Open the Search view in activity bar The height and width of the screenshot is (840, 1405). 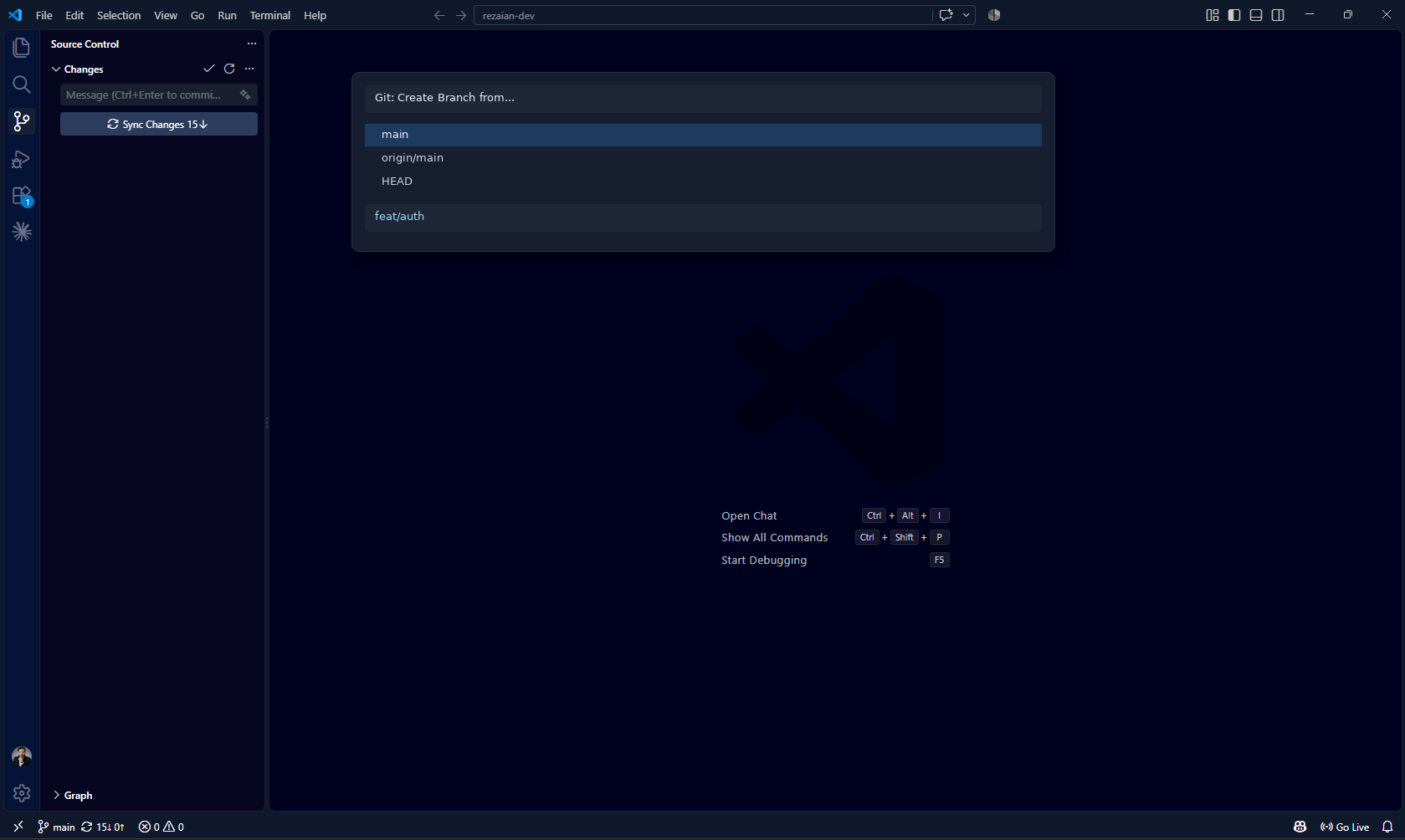pyautogui.click(x=22, y=85)
